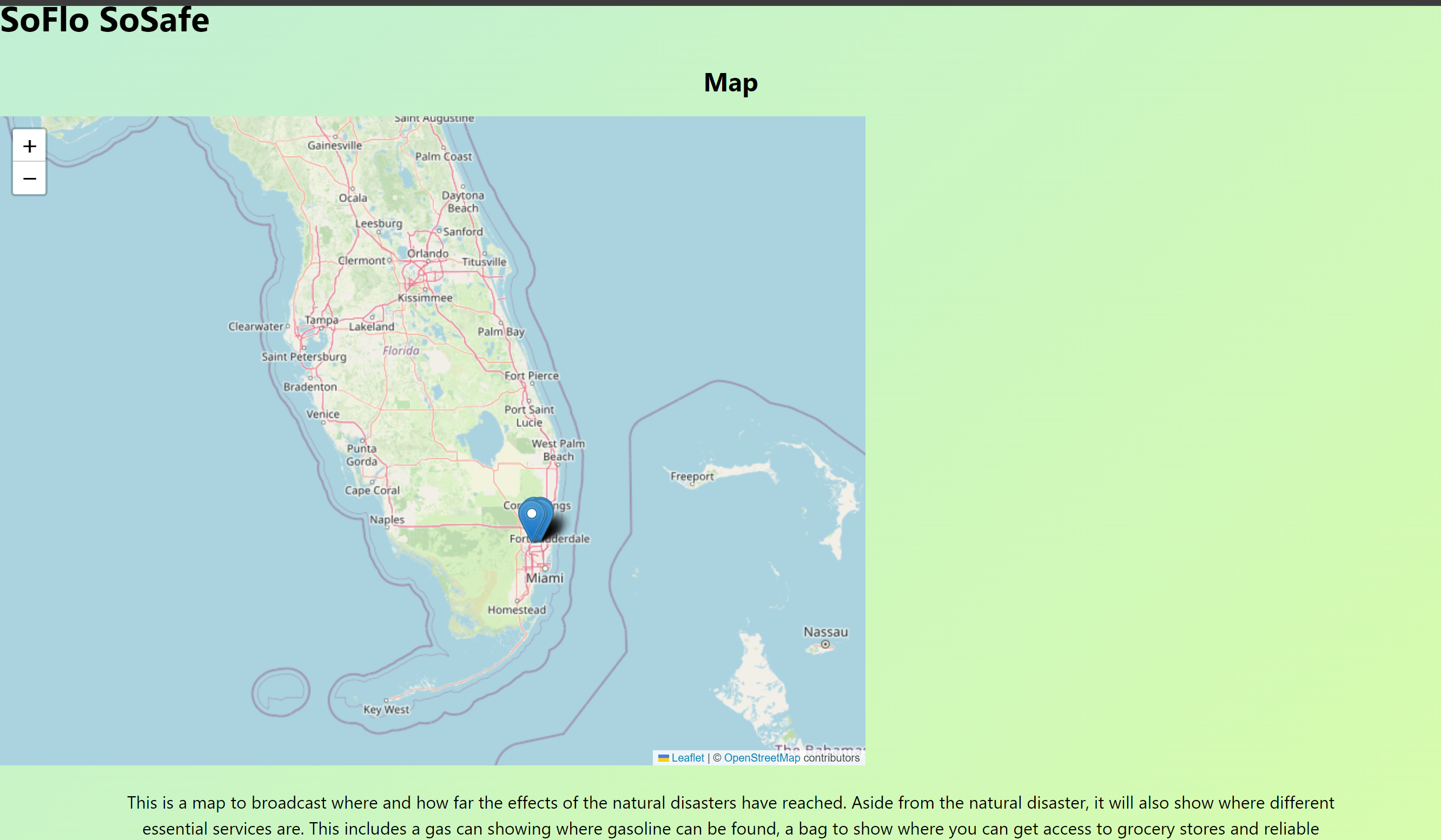The image size is (1441, 840).
Task: Open the Leaflet attribution link
Action: pyautogui.click(x=688, y=758)
